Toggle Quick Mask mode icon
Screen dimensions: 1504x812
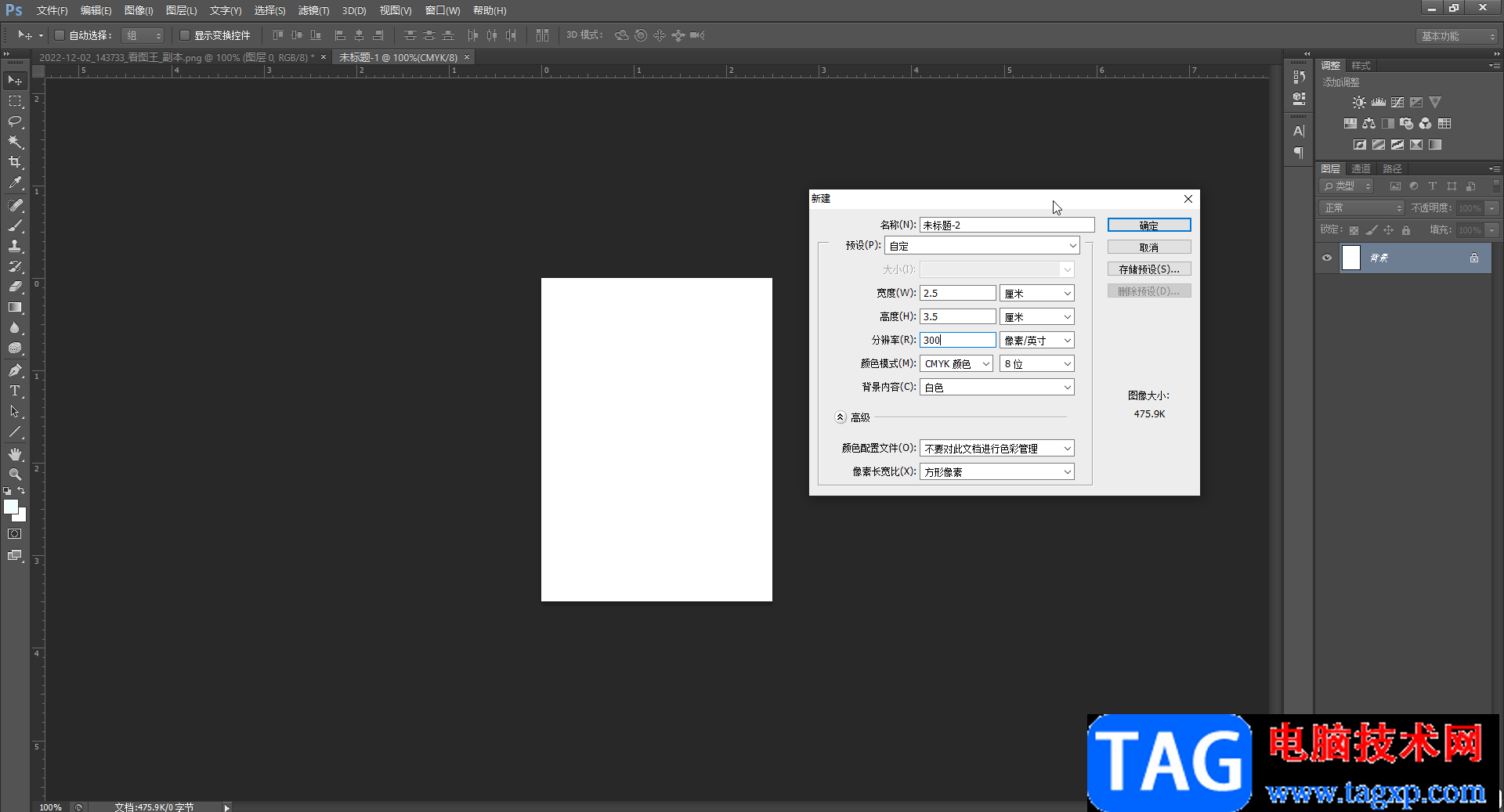click(x=15, y=534)
